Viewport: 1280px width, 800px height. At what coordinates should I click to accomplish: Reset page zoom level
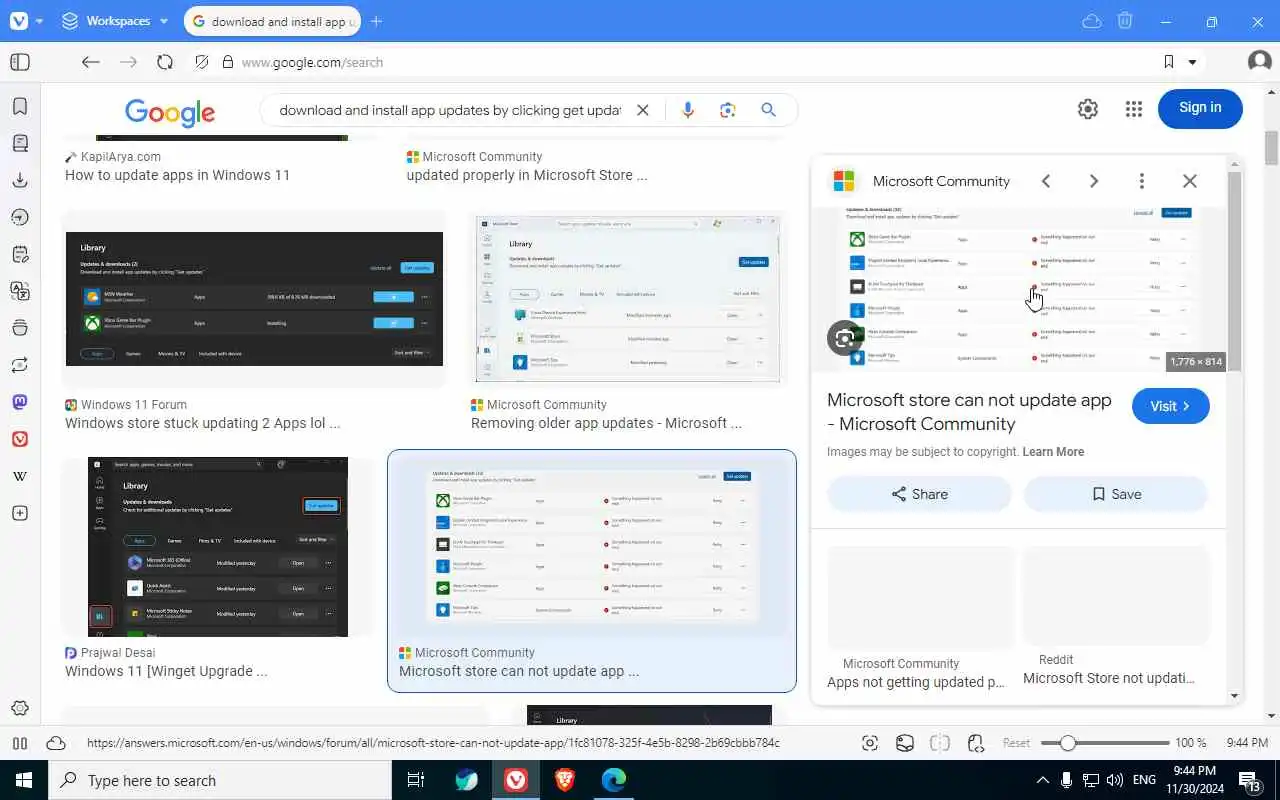tap(1016, 743)
